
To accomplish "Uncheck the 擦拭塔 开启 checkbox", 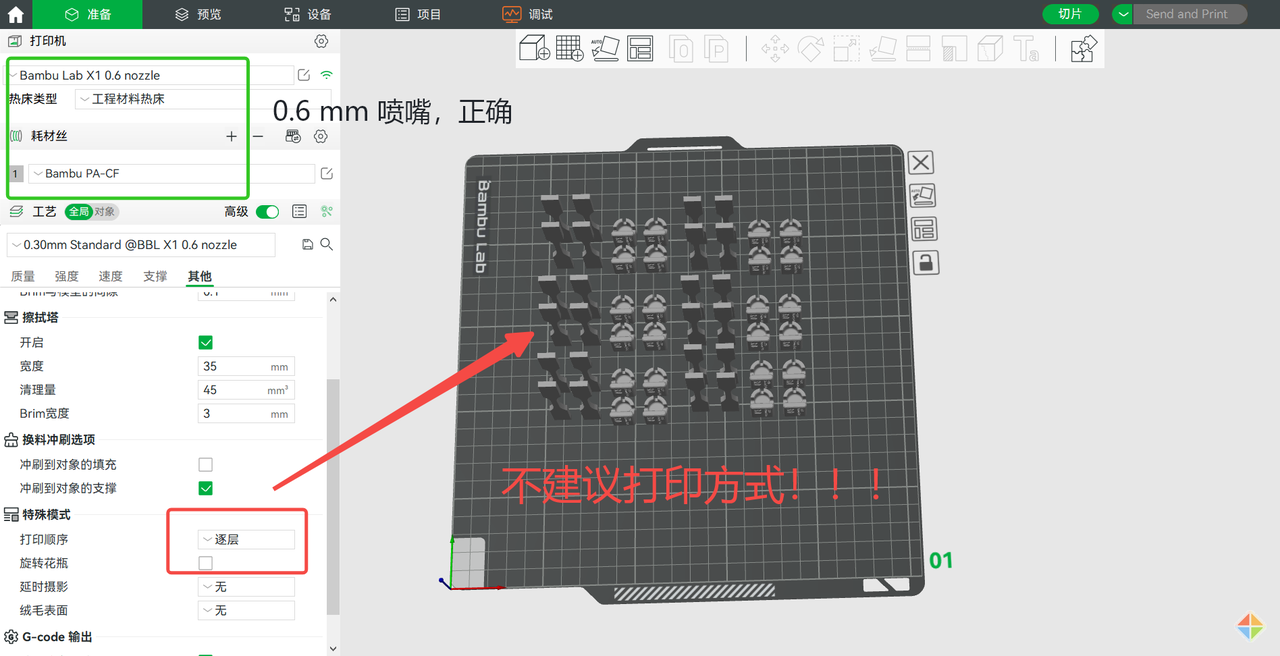I will pos(206,342).
